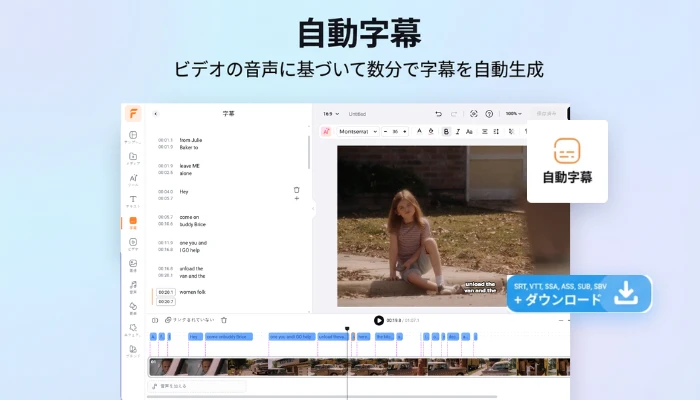Click the add audio track button
This screenshot has width=700, height=400.
point(196,386)
